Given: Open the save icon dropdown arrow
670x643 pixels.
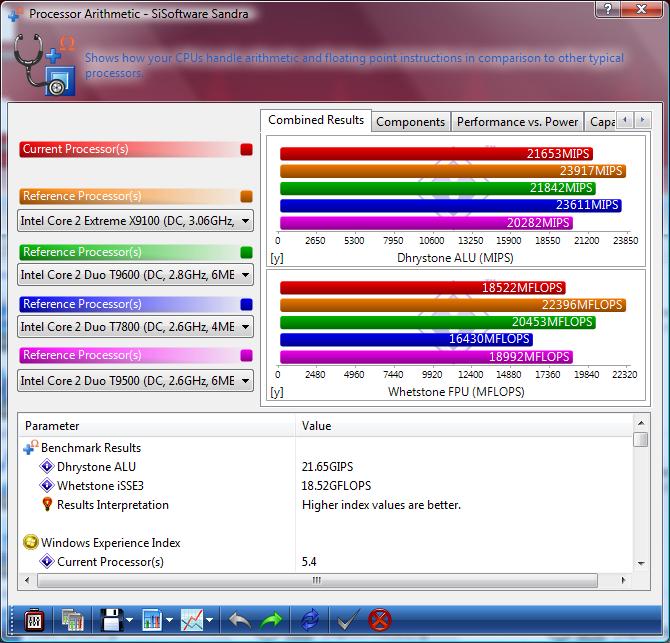Looking at the screenshot, I should 129,620.
